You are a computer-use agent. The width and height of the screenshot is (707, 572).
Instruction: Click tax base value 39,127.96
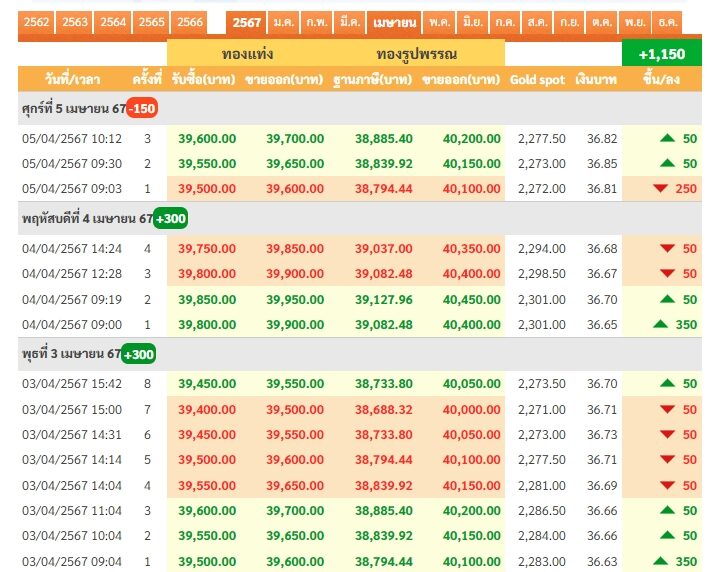383,299
